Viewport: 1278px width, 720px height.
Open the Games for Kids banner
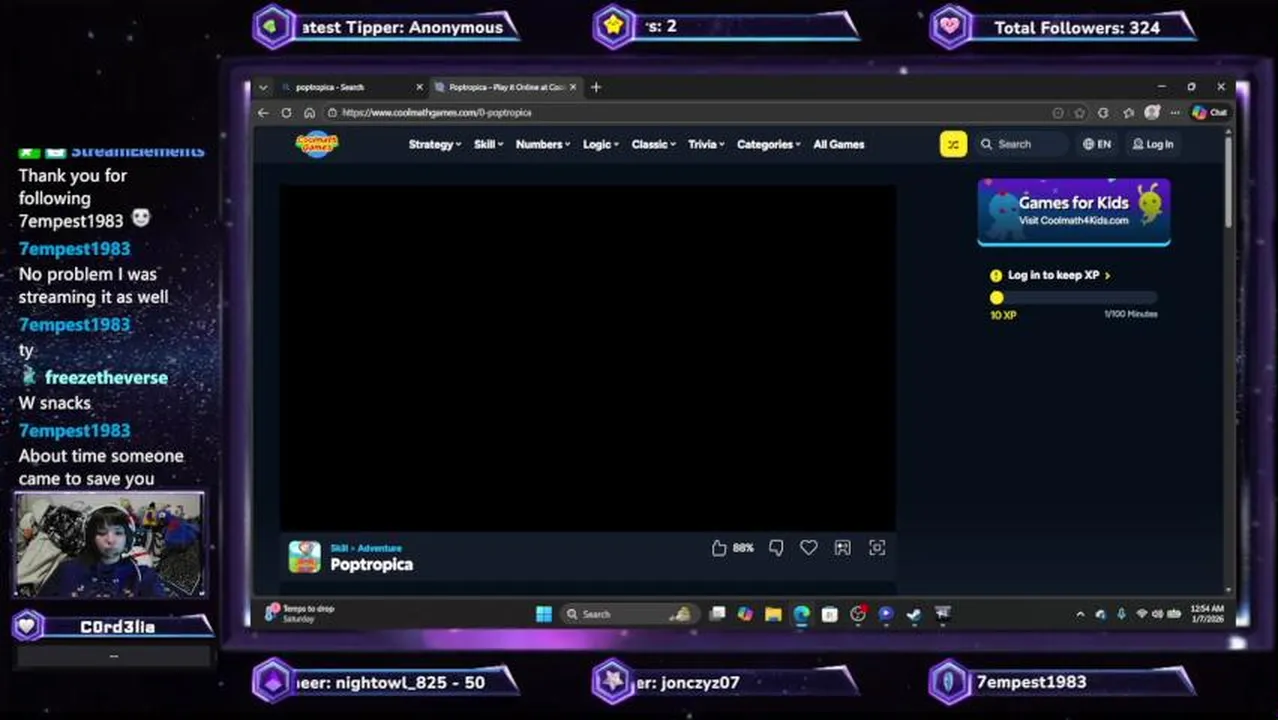pyautogui.click(x=1074, y=212)
